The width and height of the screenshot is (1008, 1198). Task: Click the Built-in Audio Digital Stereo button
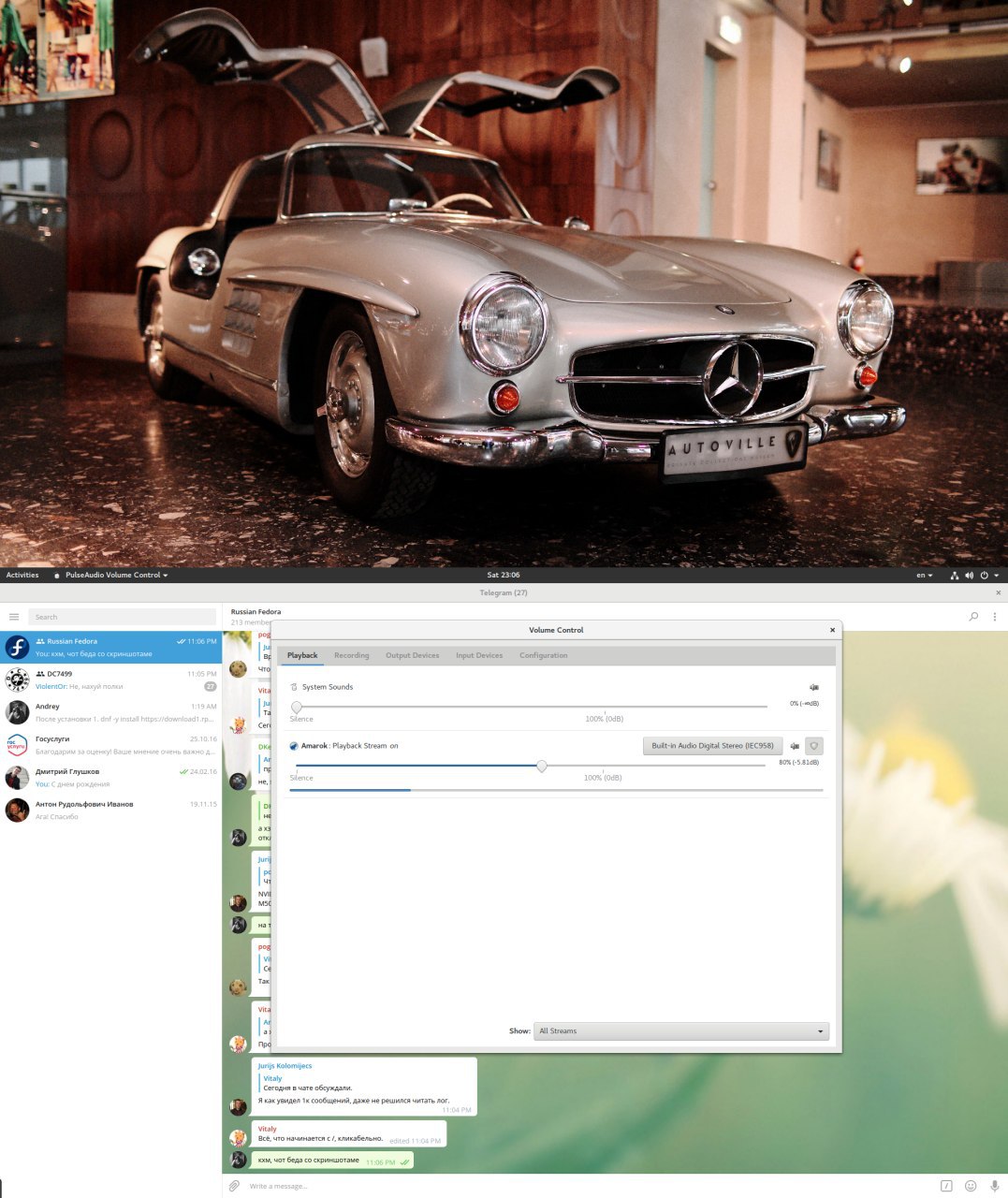coord(712,746)
